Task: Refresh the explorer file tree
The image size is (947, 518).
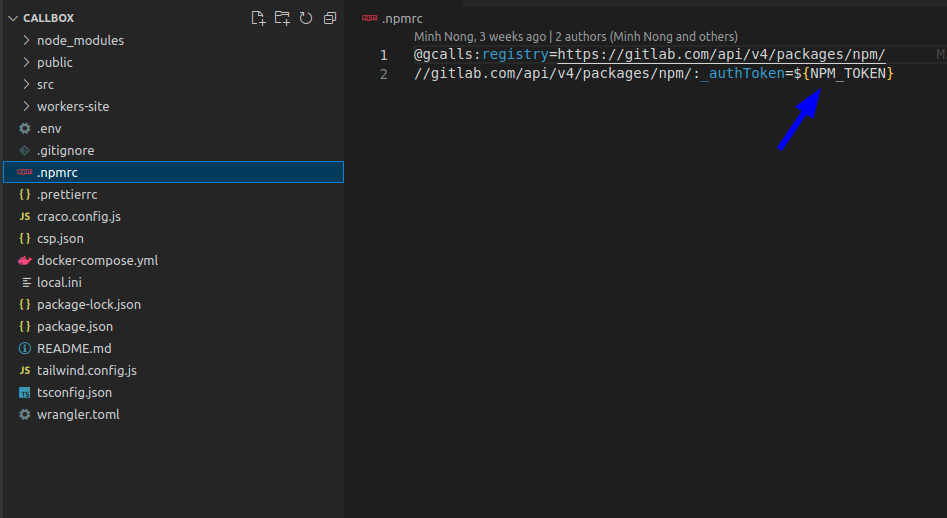Action: [x=306, y=18]
